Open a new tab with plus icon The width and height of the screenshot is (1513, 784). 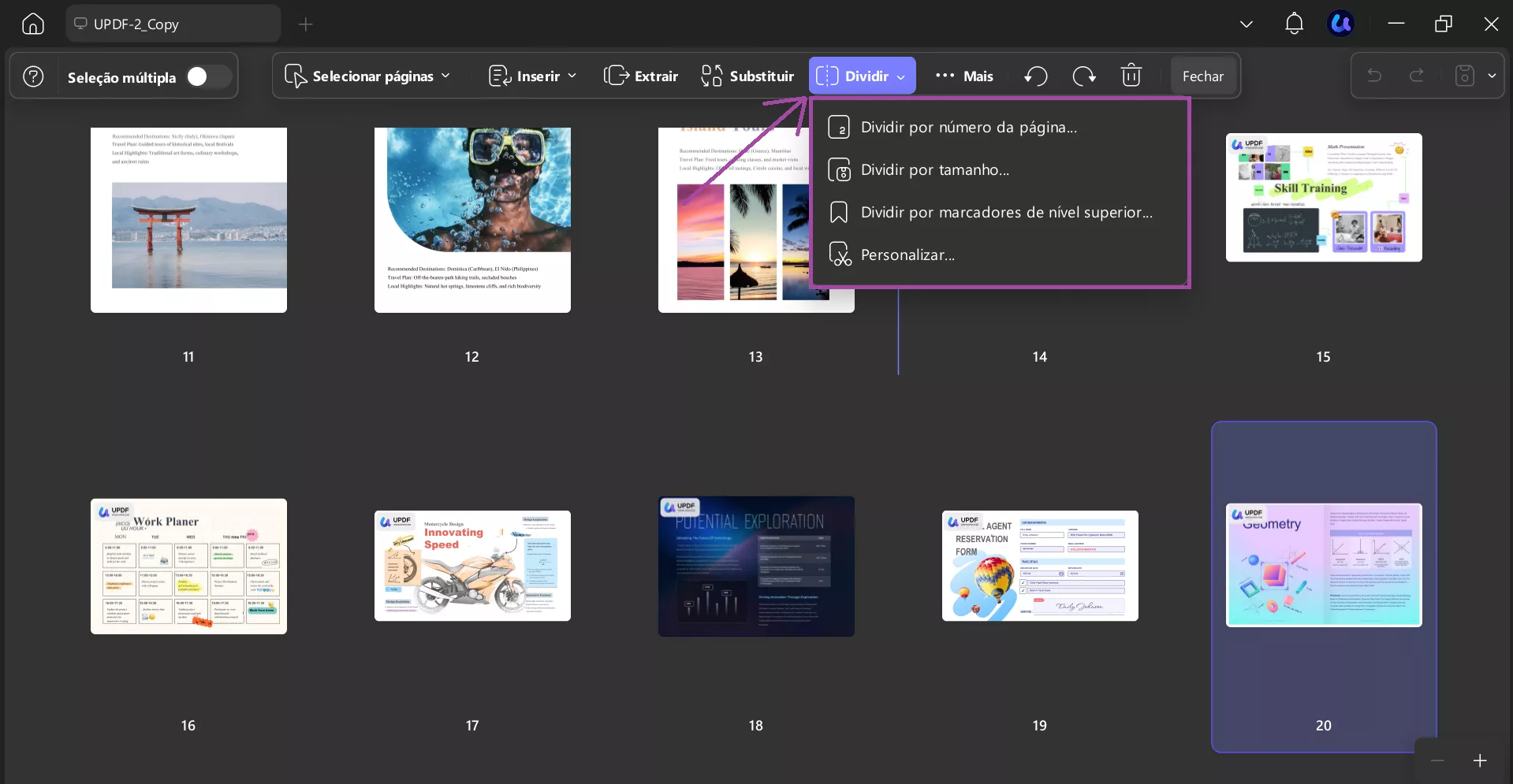click(x=306, y=24)
